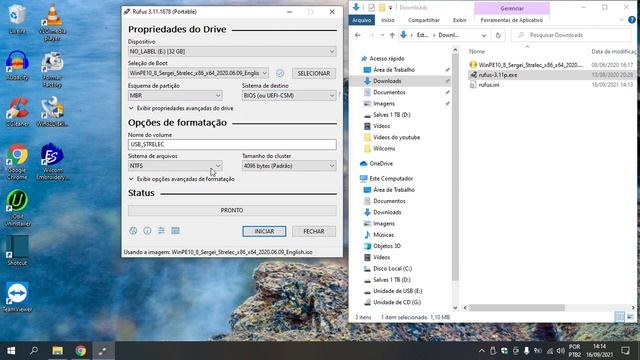Expand advanced format options section
Screen dimensions: 640x360
pos(182,179)
